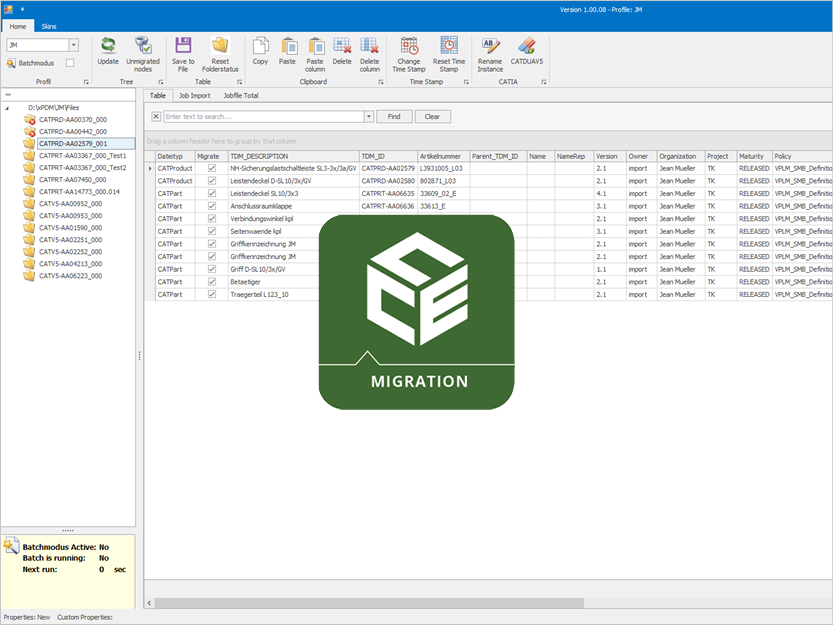The width and height of the screenshot is (833, 625).
Task: Toggle Migrate checkbox for Verbindungswinkel kpl
Action: (212, 218)
